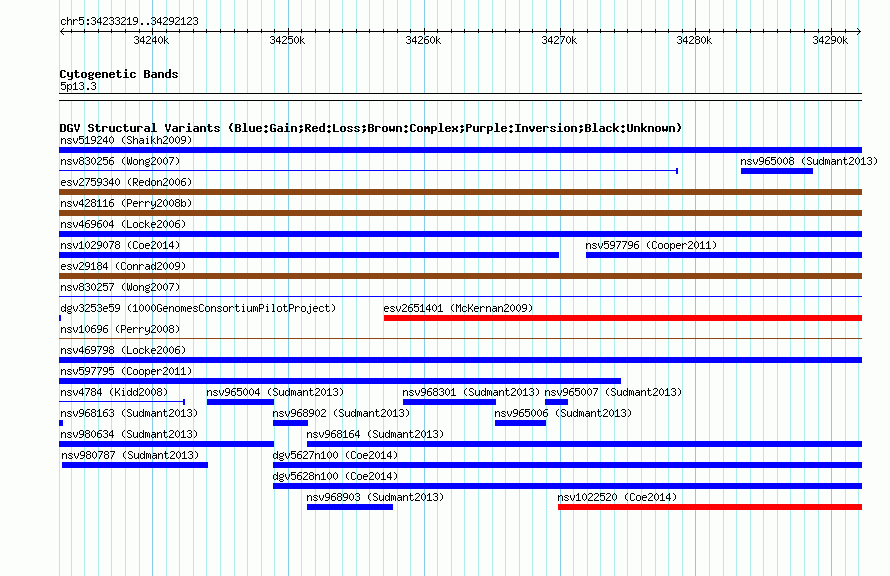Open the nsv469798 (Locke2006) label
Image resolution: width=890 pixels, height=576 pixels.
point(123,350)
